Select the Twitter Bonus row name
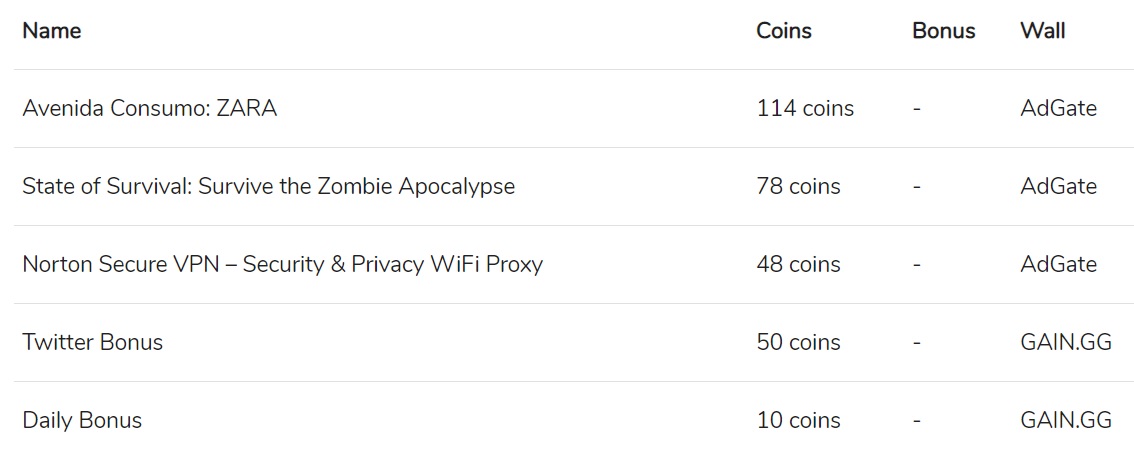1134x458 pixels. coord(92,343)
